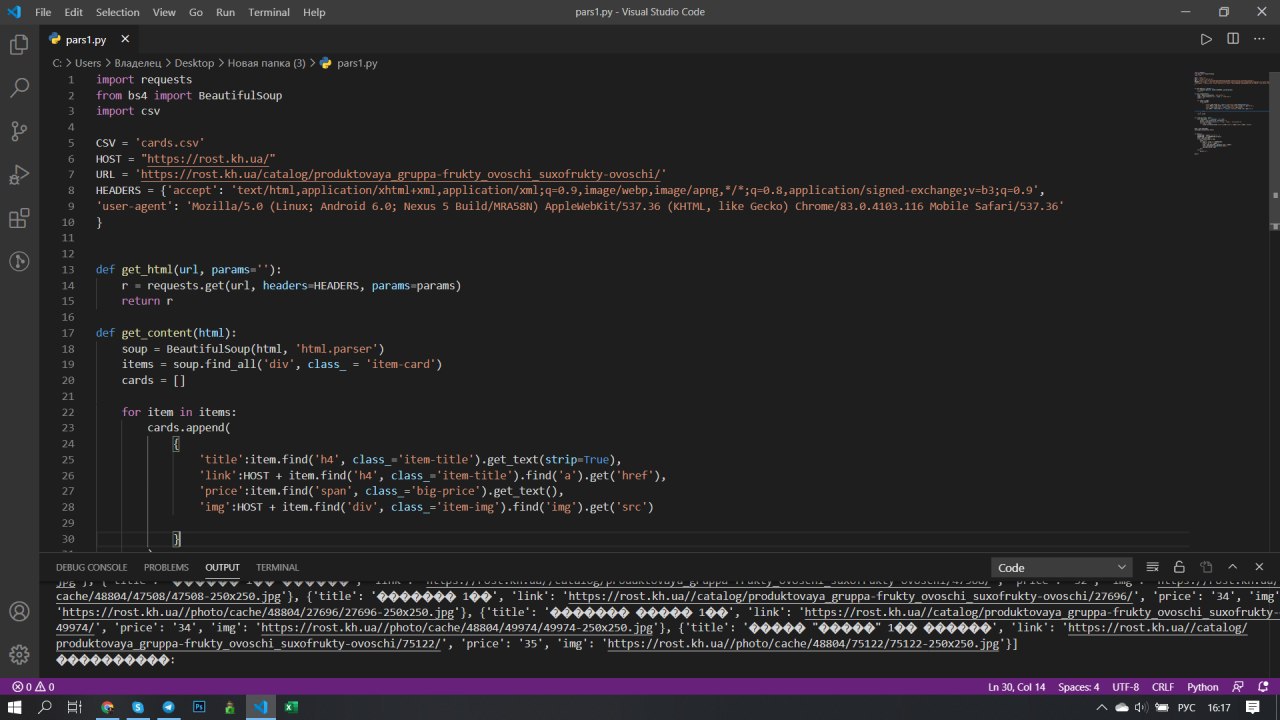
Task: Open errors and warnings status item
Action: [x=32, y=687]
